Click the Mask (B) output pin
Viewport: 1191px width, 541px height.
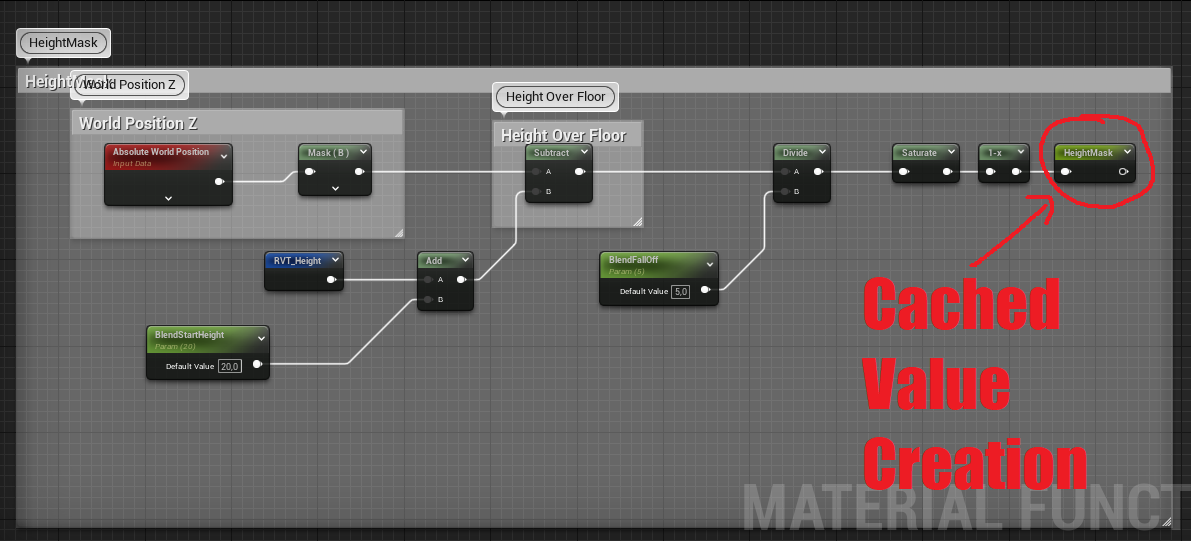click(x=359, y=172)
